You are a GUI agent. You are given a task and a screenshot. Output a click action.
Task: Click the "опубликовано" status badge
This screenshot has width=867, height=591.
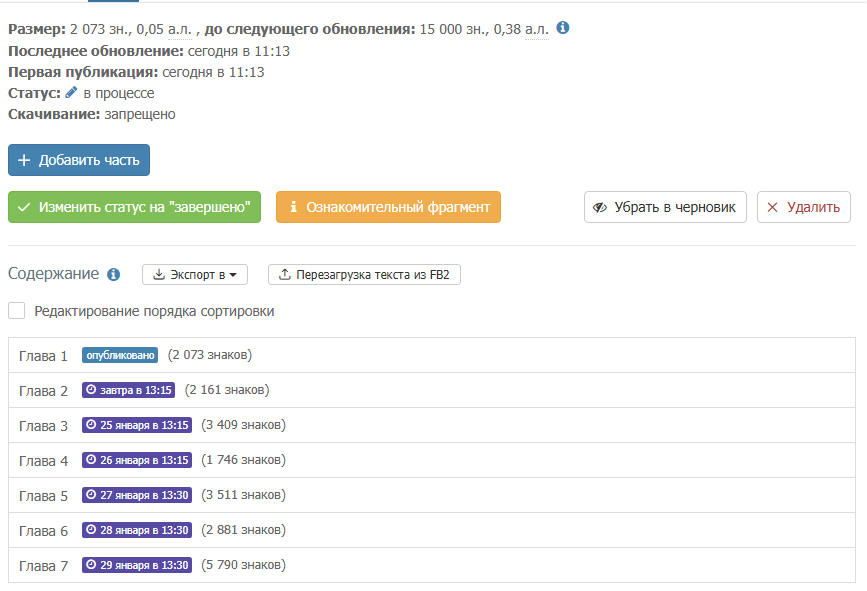[120, 355]
